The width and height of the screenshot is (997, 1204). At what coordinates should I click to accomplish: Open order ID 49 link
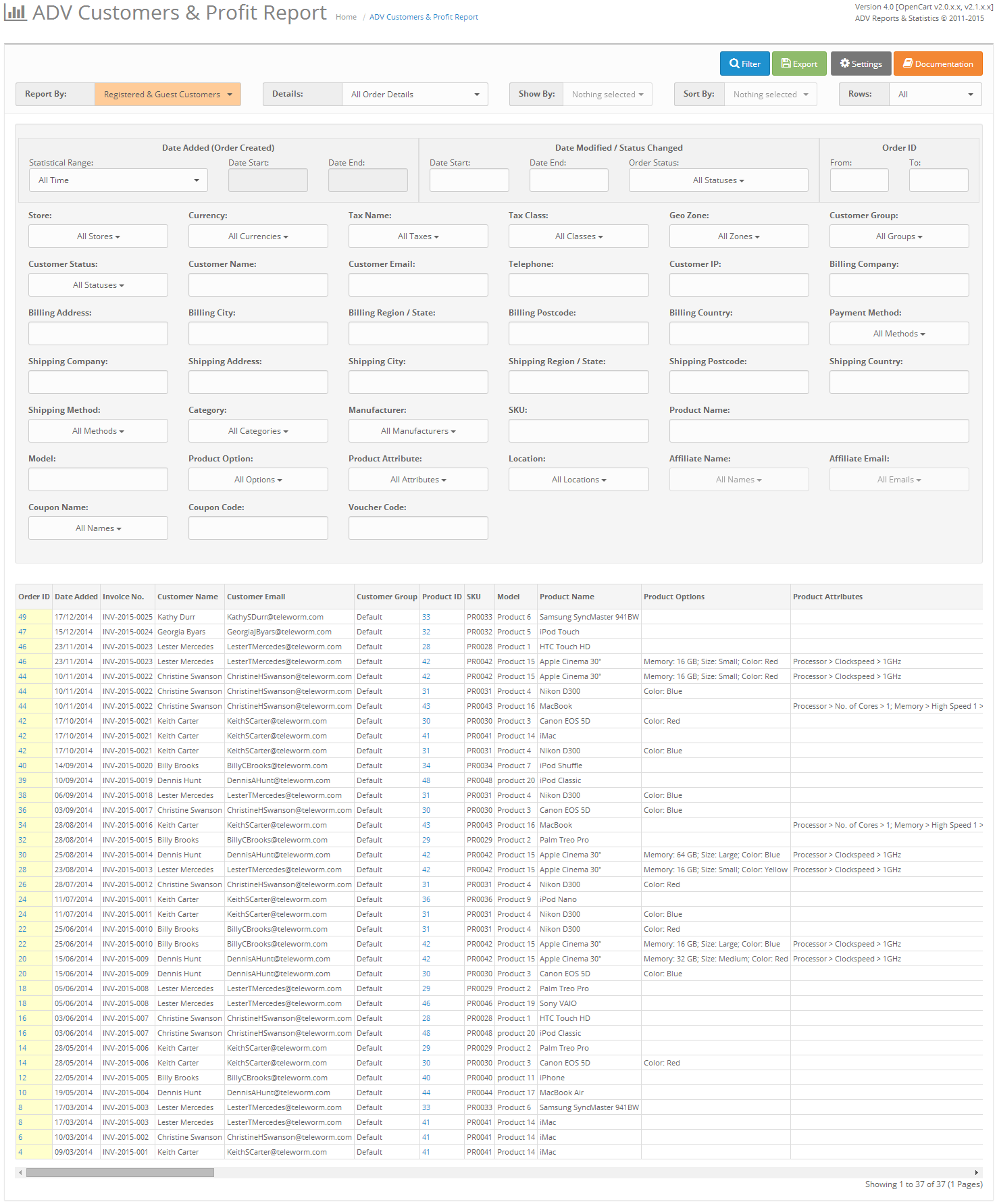pyautogui.click(x=22, y=617)
